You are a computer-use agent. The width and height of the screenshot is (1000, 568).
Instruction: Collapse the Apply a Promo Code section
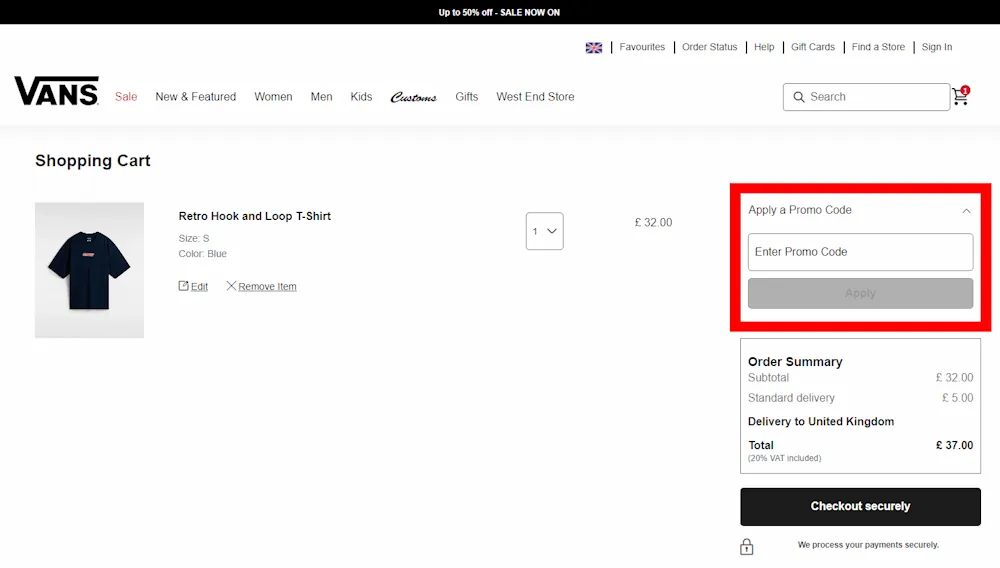(x=966, y=210)
